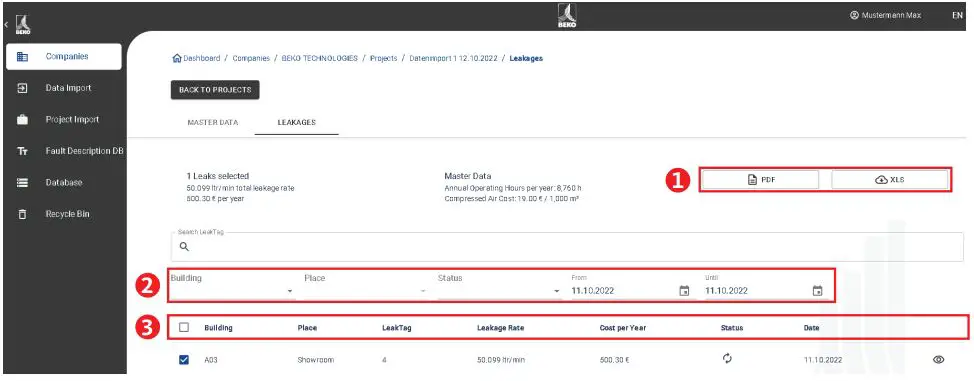Open Database in the sidebar
Viewport: 974px width, 381px height.
(x=63, y=183)
